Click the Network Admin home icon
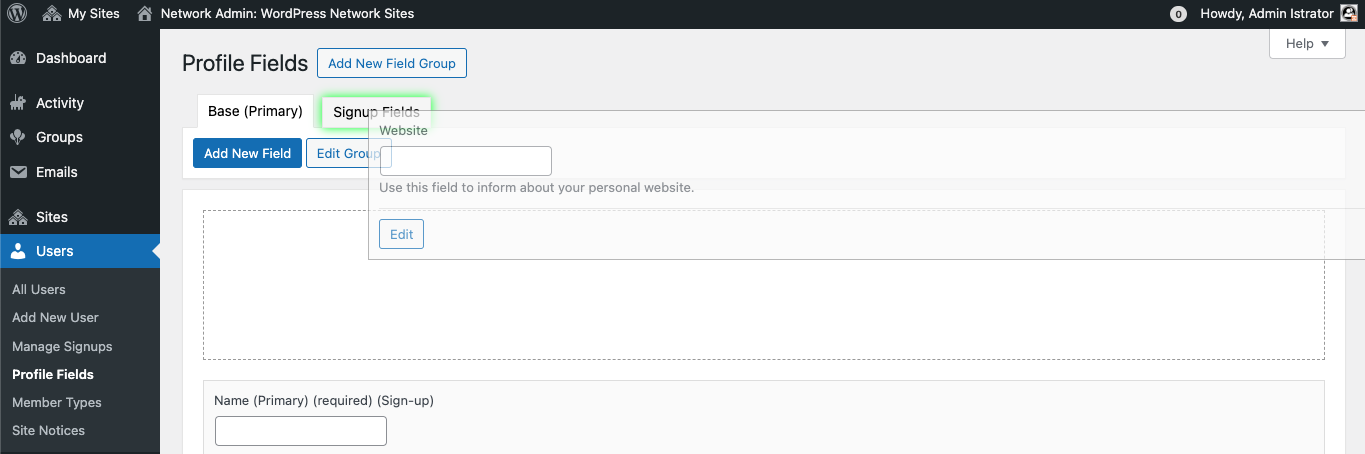 145,14
